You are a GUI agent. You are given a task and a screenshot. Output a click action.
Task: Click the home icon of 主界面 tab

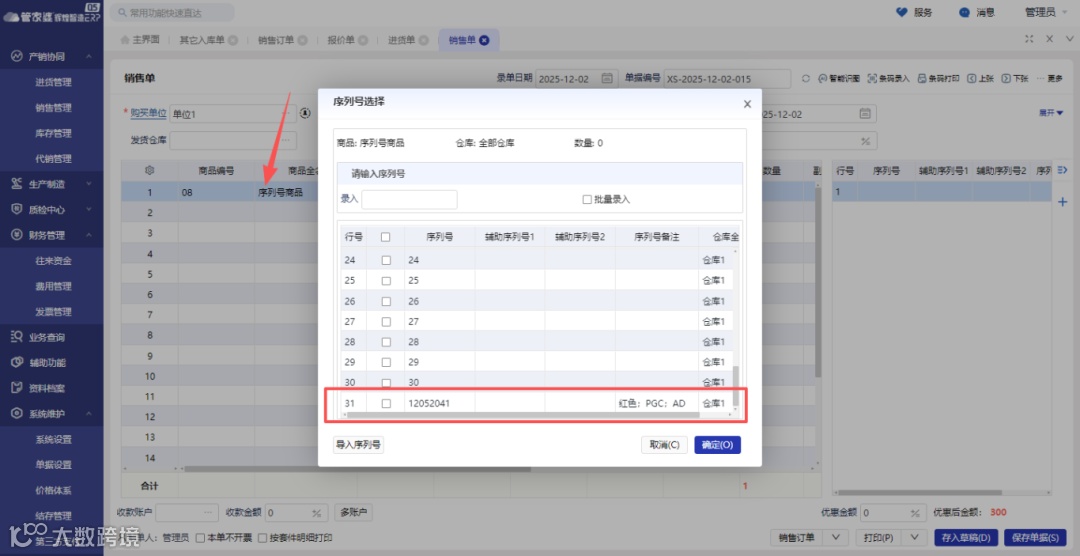coord(125,40)
